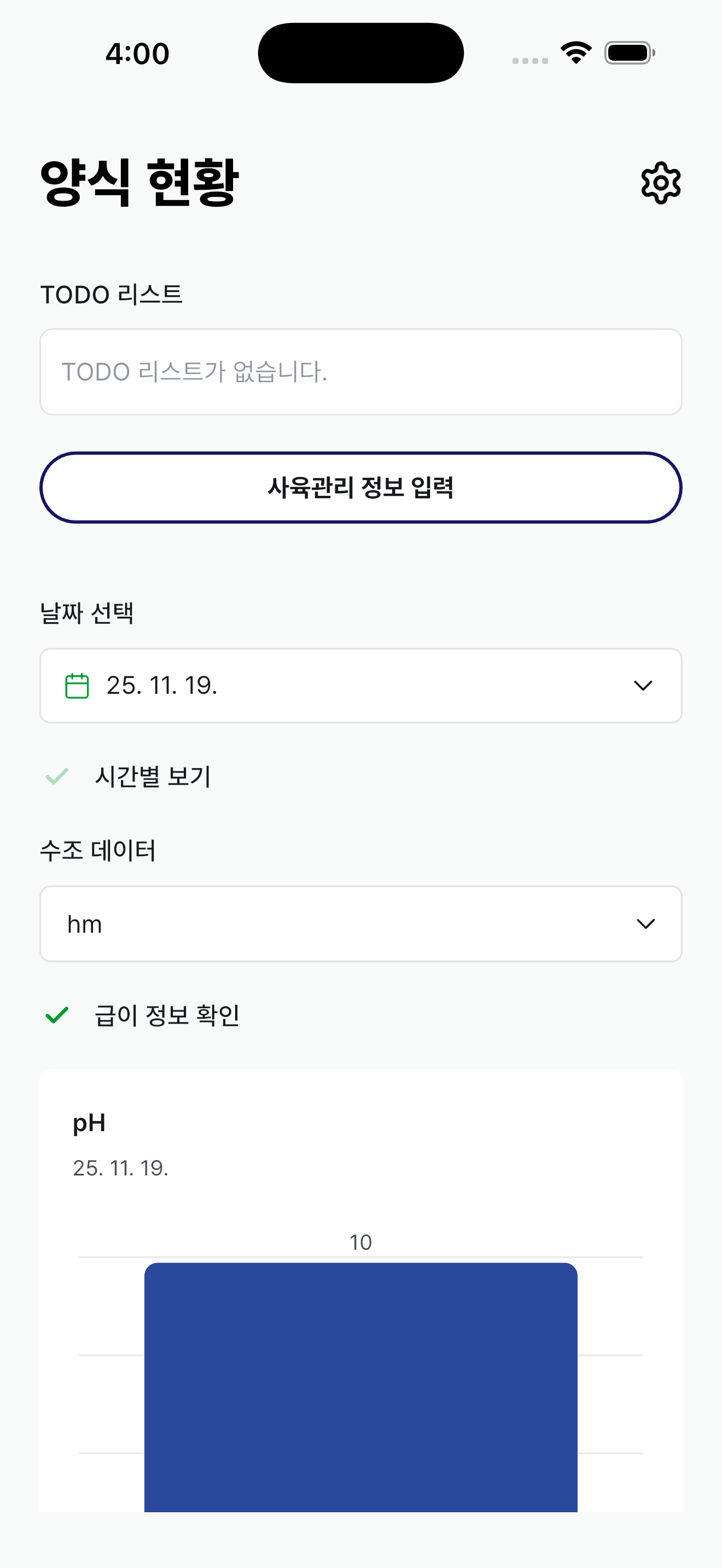722x1568 pixels.
Task: Open the settings gear icon
Action: [661, 182]
